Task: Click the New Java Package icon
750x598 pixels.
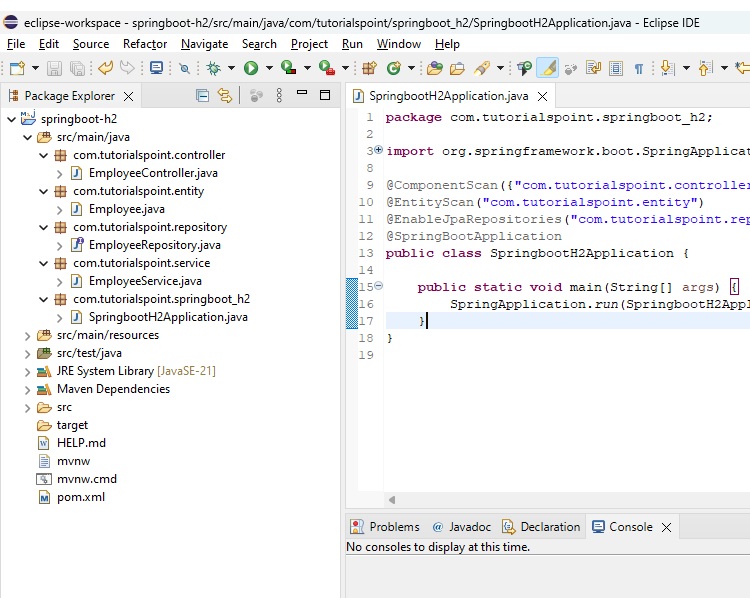Action: 369,68
